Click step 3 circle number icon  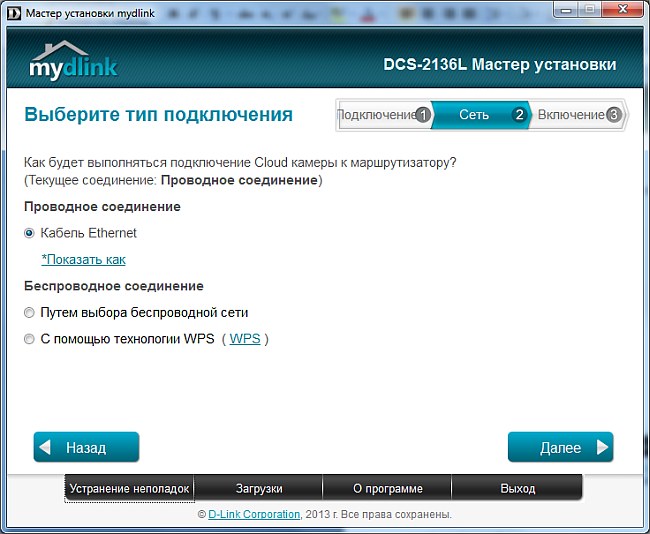click(x=613, y=115)
